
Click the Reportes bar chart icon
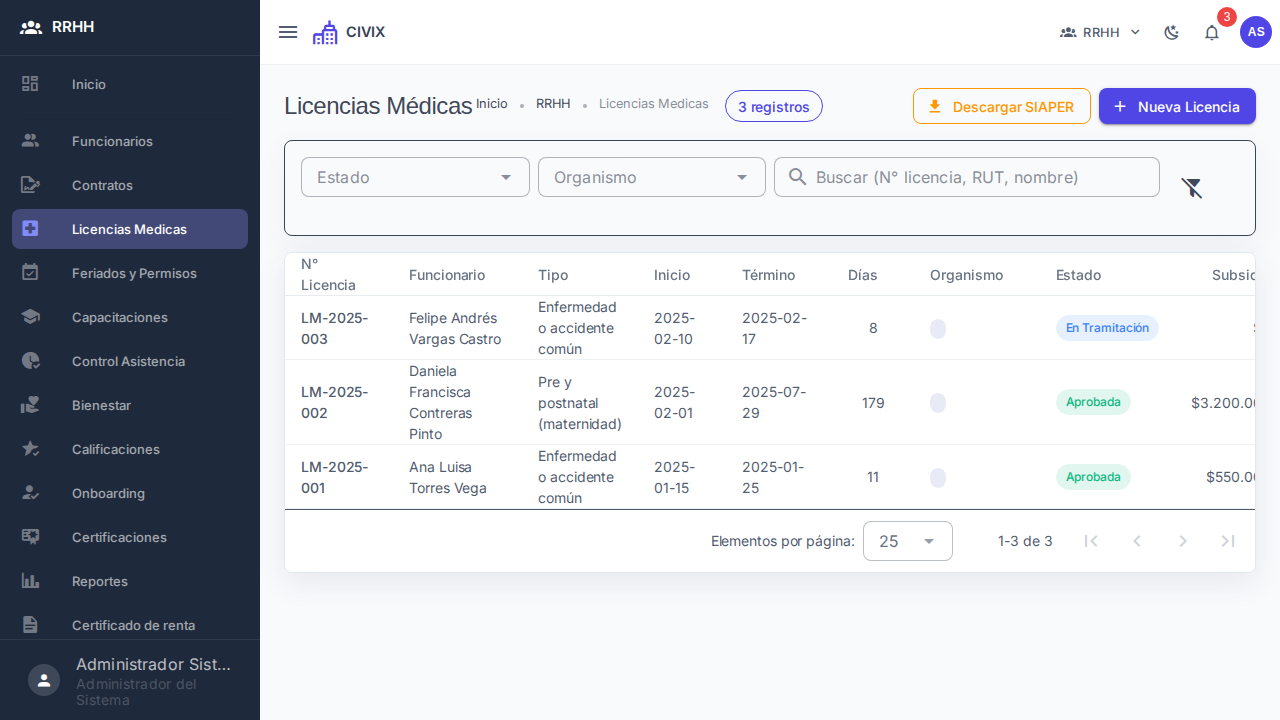[31, 581]
